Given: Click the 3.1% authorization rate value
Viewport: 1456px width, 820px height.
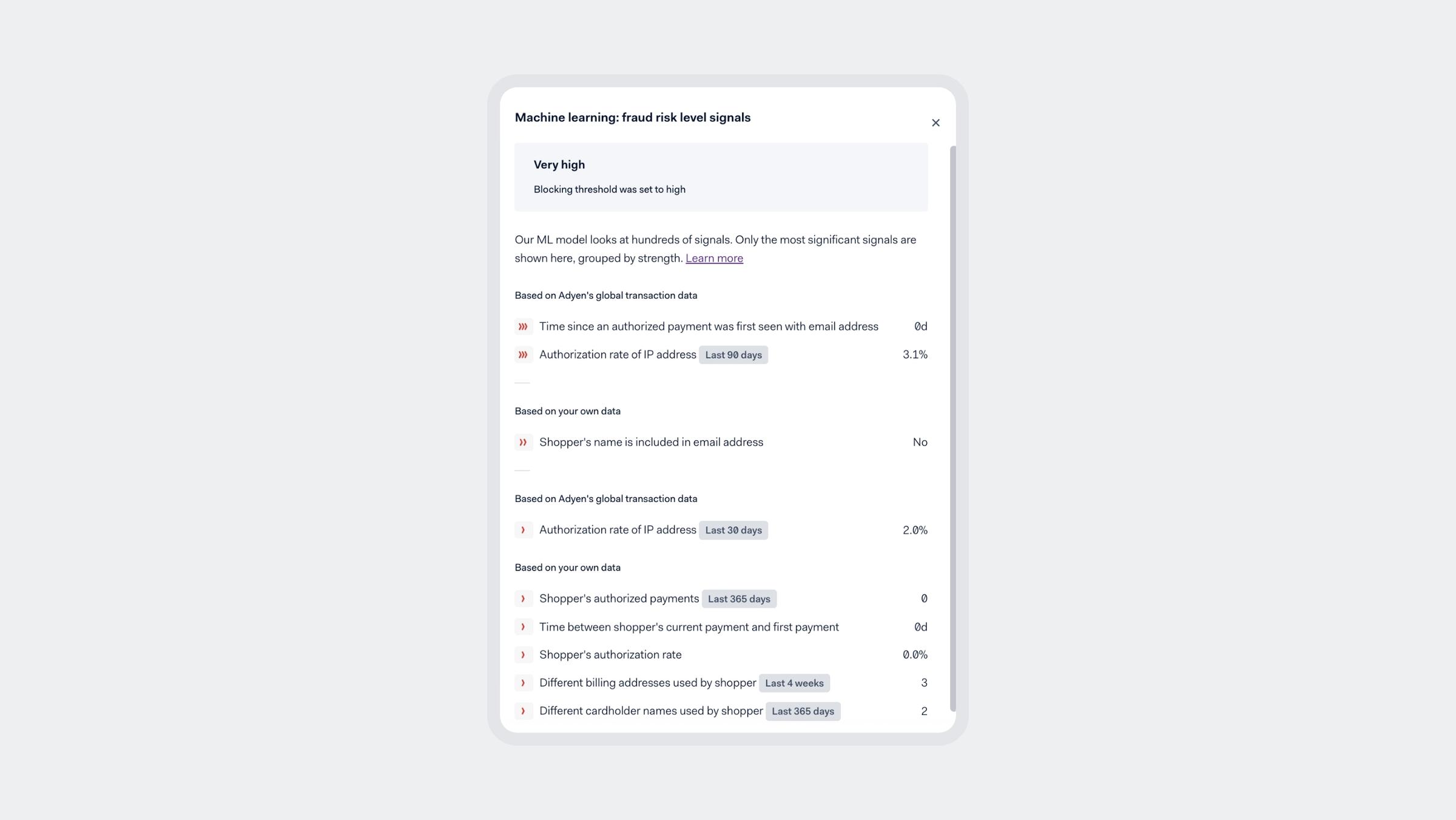Looking at the screenshot, I should [x=914, y=354].
